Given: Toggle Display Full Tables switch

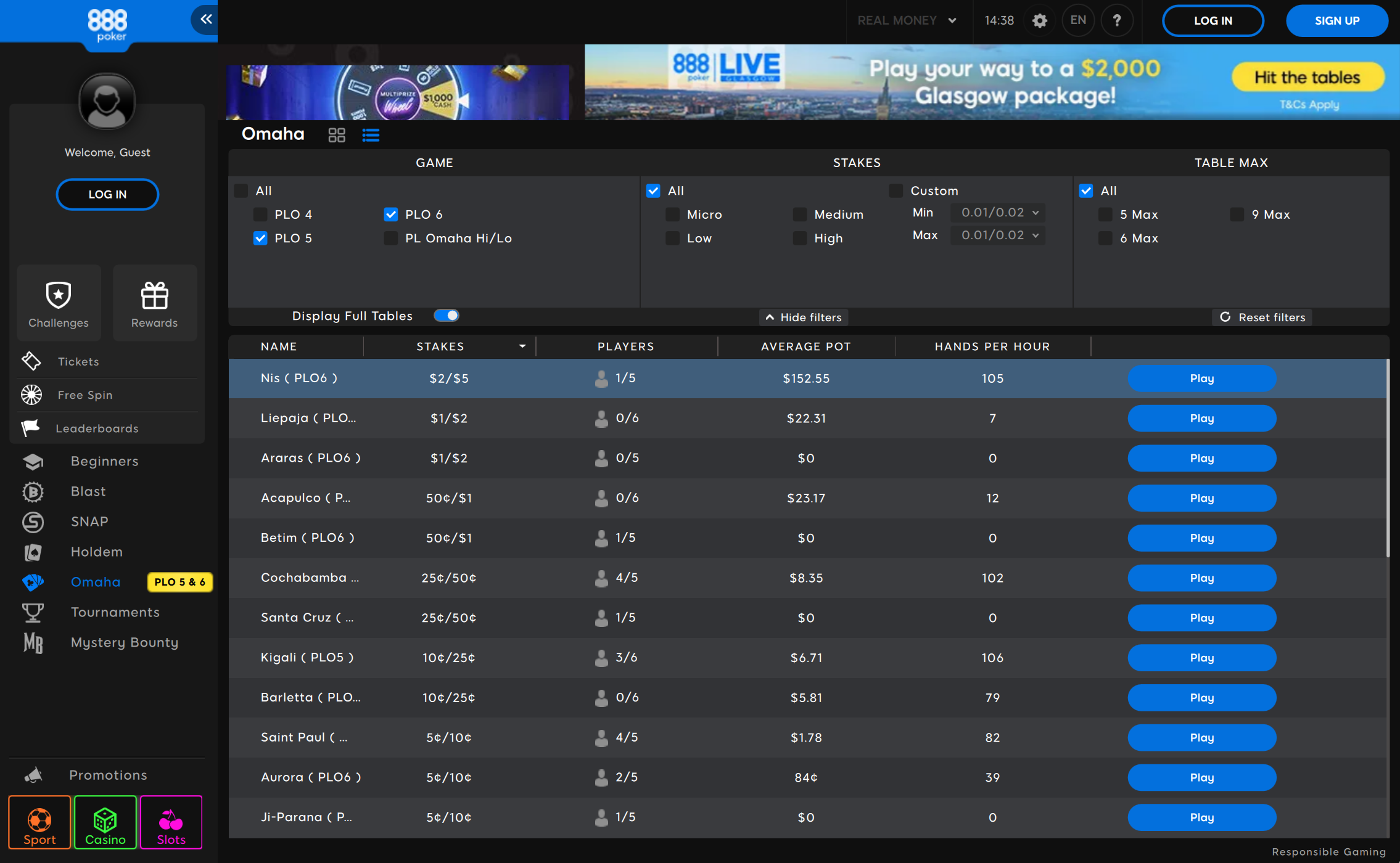Looking at the screenshot, I should (x=447, y=316).
